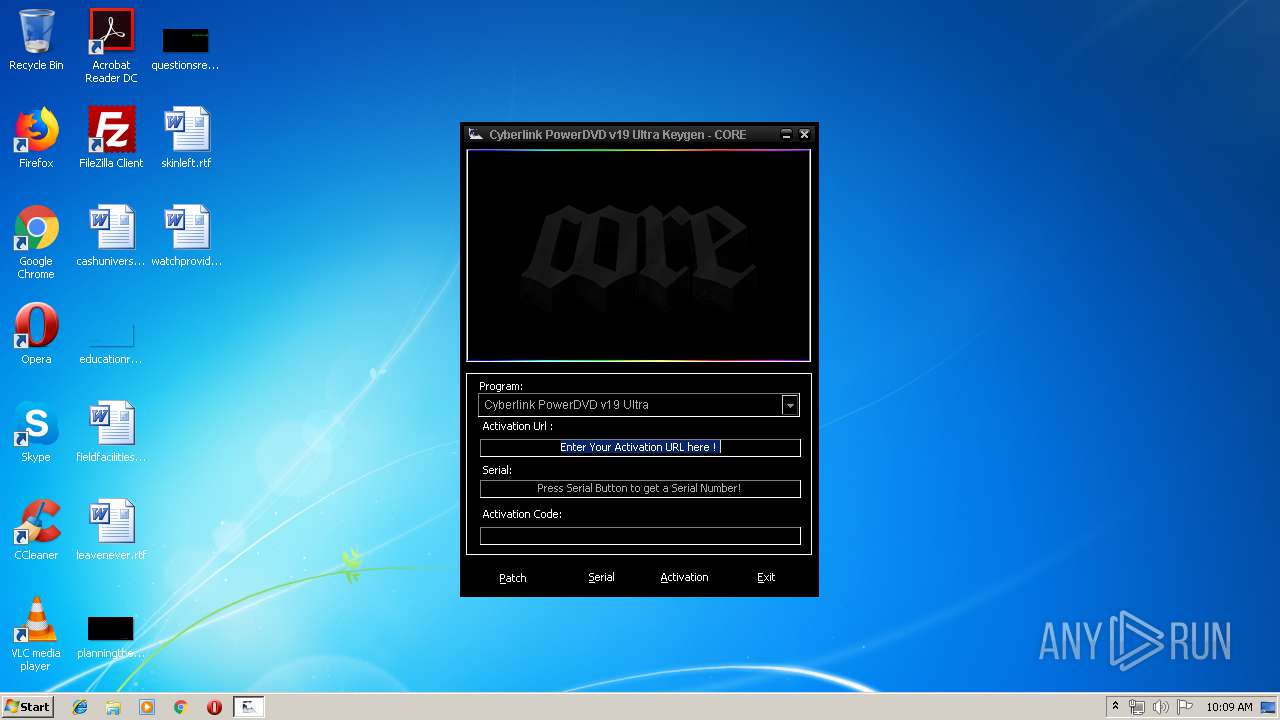Viewport: 1280px width, 720px height.
Task: Select the fieldfacilities... document icon
Action: click(x=111, y=432)
